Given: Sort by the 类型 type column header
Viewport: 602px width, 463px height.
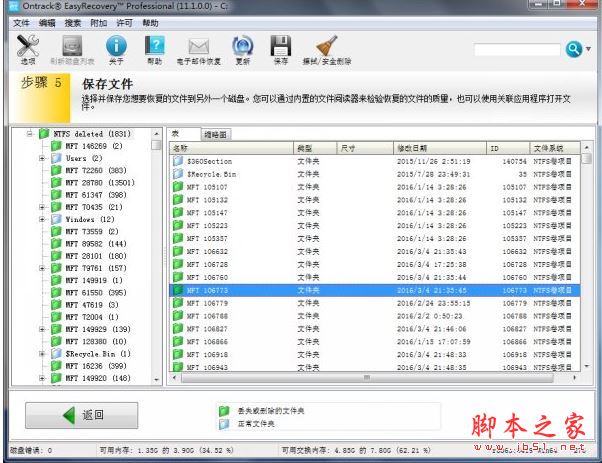Looking at the screenshot, I should [x=315, y=148].
